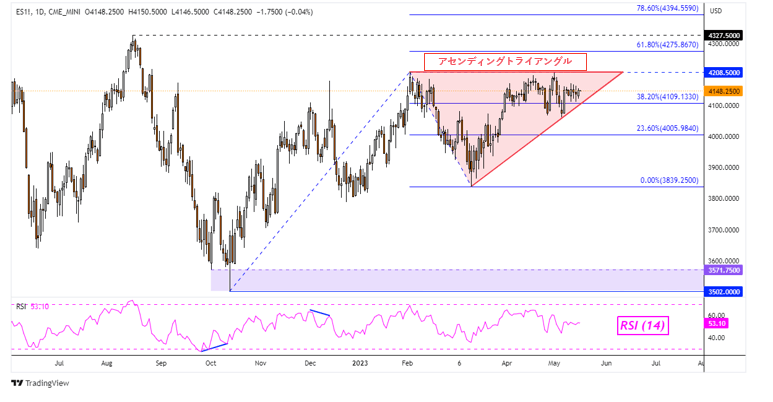Select the 23.60%(4005.9840) Fibonacci label
This screenshot has width=773, height=402.
[x=668, y=129]
